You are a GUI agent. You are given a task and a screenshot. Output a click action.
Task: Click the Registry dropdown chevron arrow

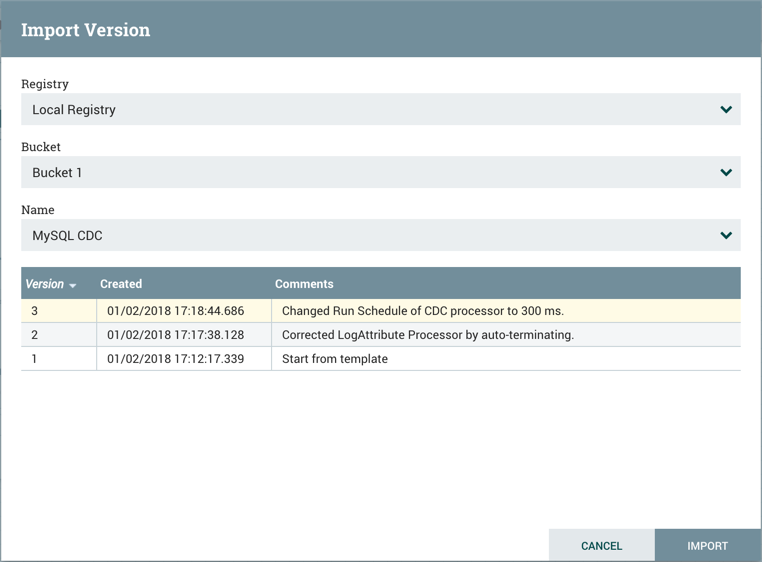(x=726, y=110)
